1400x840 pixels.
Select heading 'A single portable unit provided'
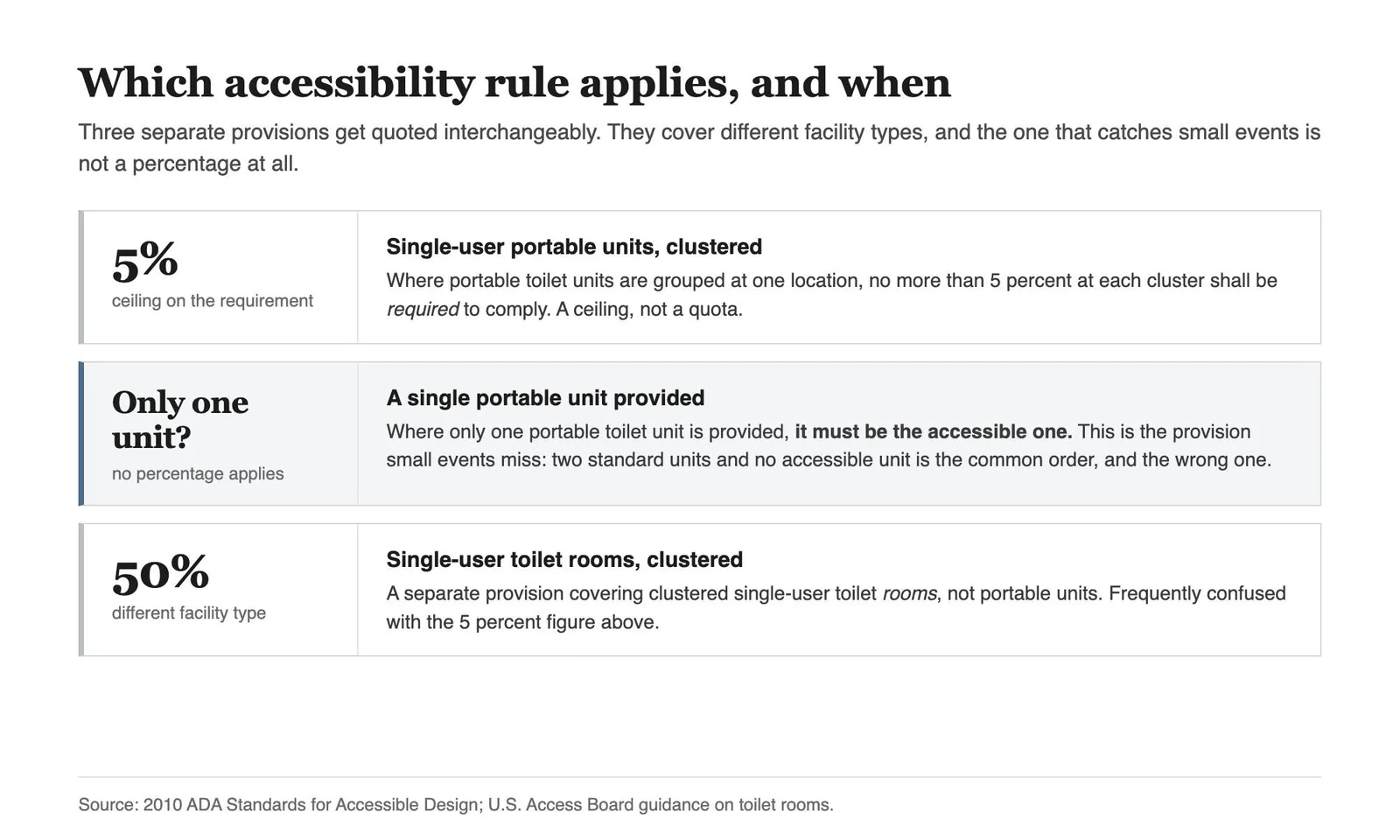click(545, 398)
